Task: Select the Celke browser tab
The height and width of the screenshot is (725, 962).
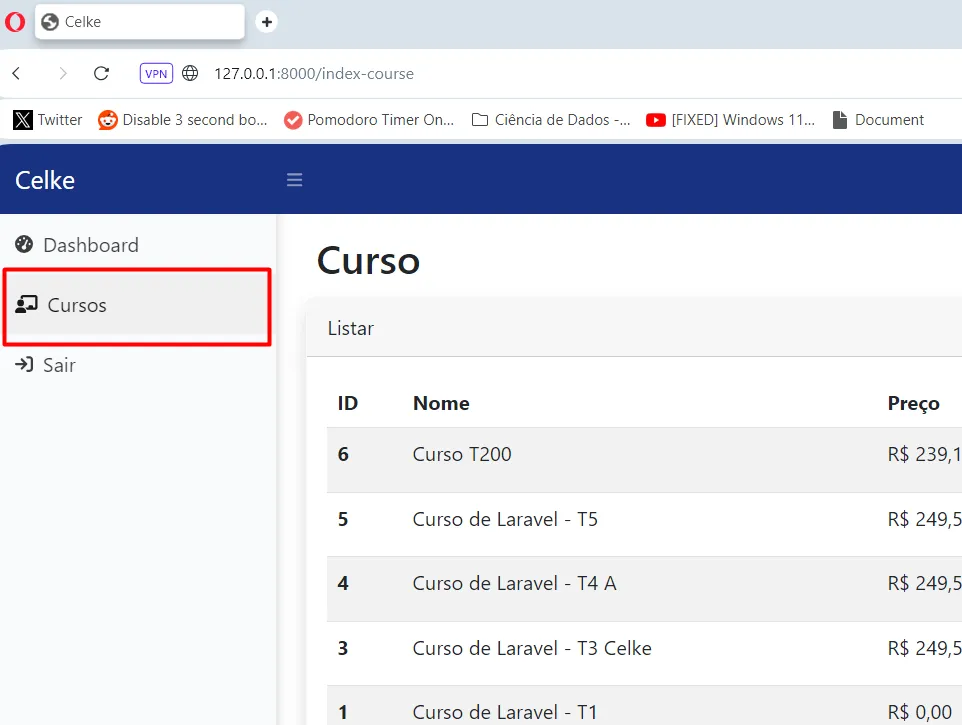Action: (x=139, y=22)
